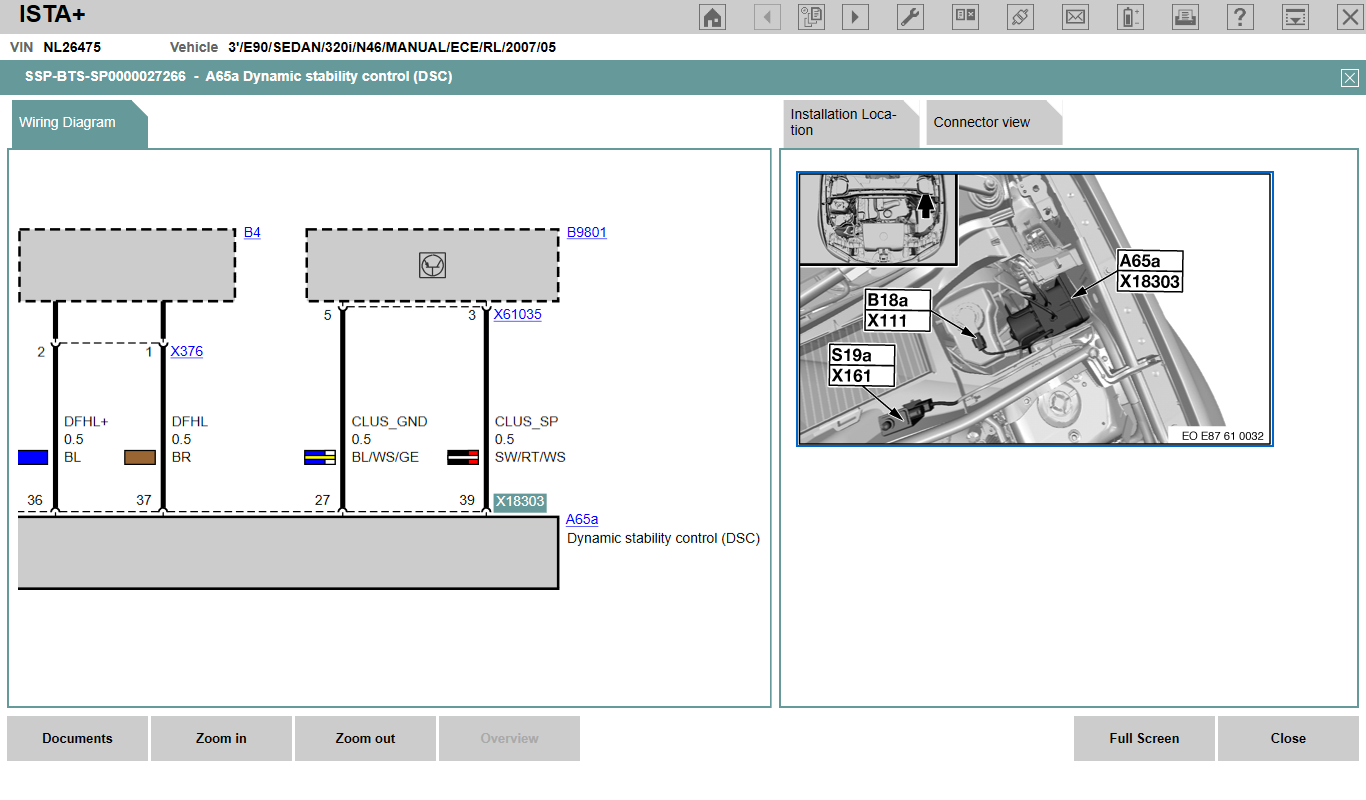Check the battery status icon

1130,17
